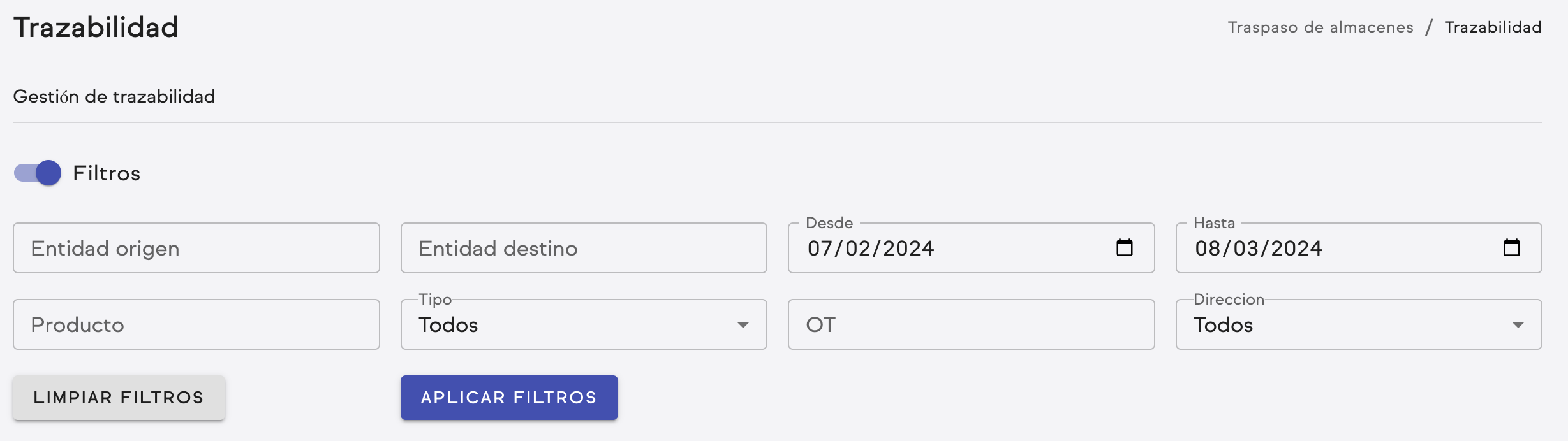
Task: Click the Entidad destino input field
Action: (x=582, y=248)
